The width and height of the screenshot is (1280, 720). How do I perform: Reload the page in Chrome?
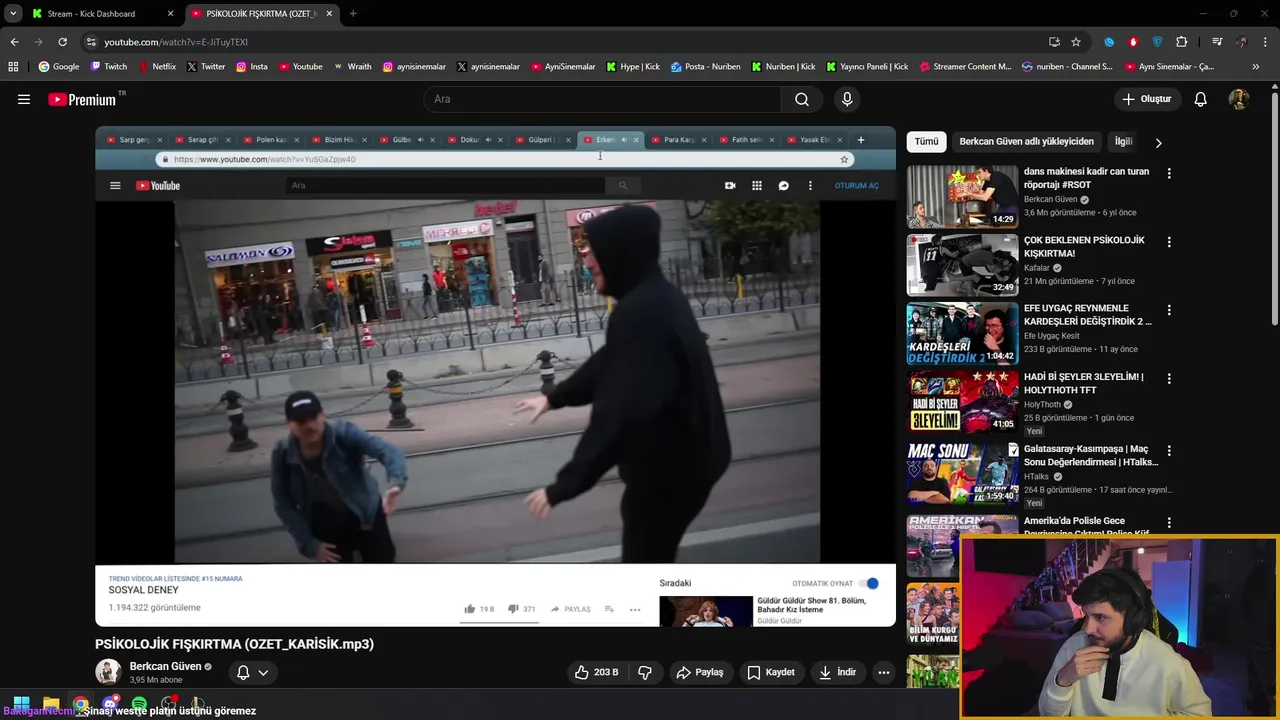click(x=62, y=42)
